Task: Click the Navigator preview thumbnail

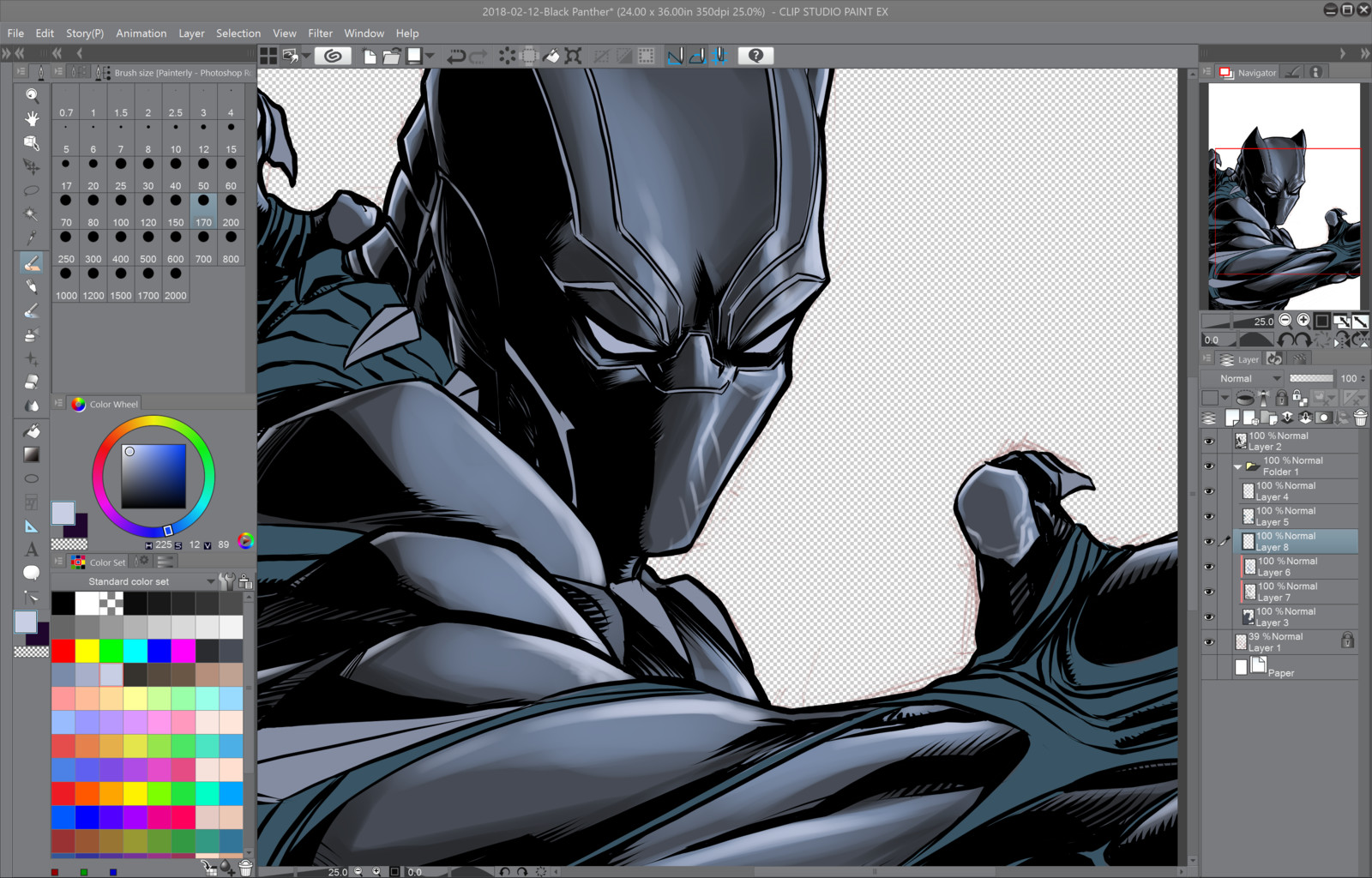Action: coord(1284,196)
